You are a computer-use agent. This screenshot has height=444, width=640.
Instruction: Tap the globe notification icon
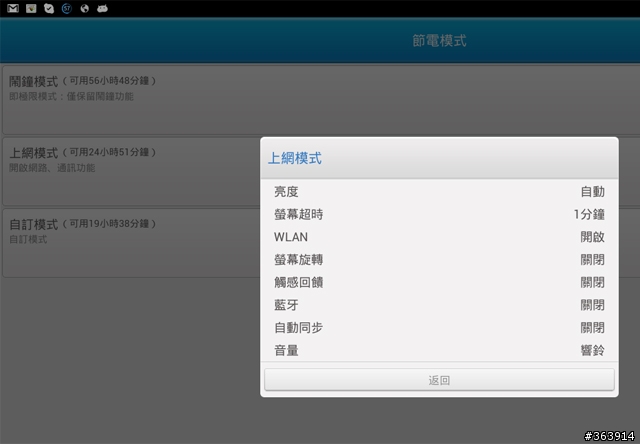[84, 8]
